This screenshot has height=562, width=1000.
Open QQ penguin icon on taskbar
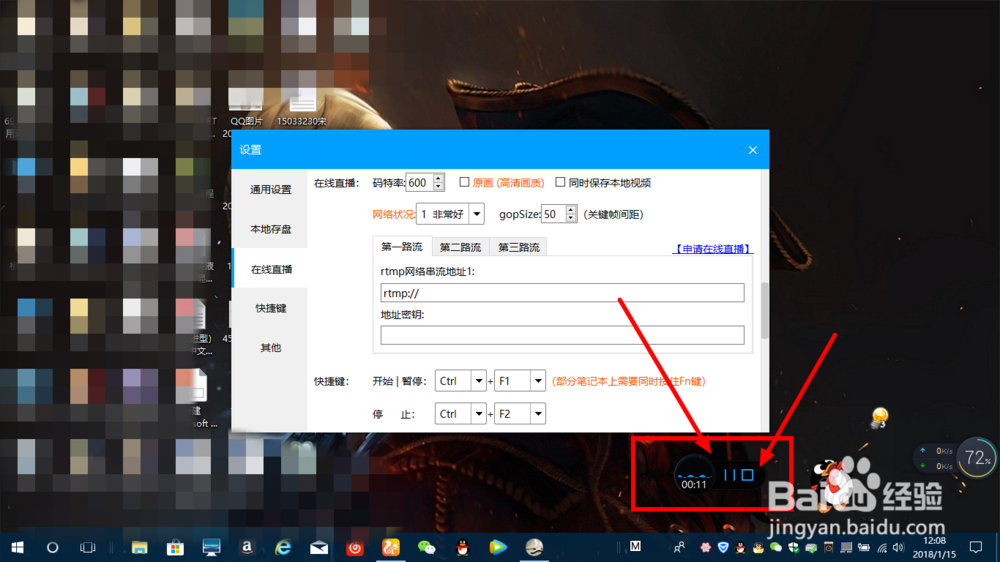462,547
